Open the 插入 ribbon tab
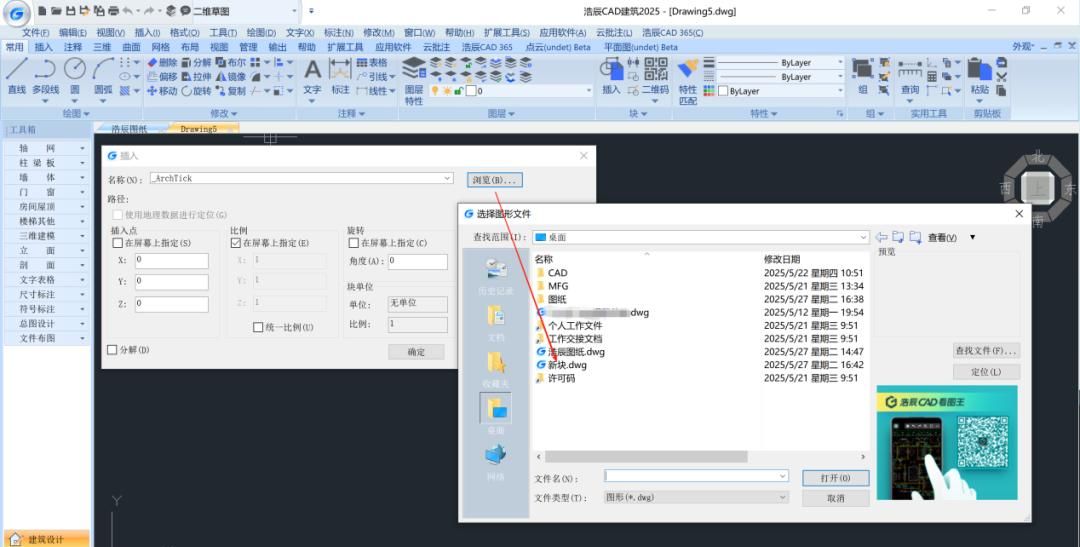The image size is (1080, 547). (43, 47)
